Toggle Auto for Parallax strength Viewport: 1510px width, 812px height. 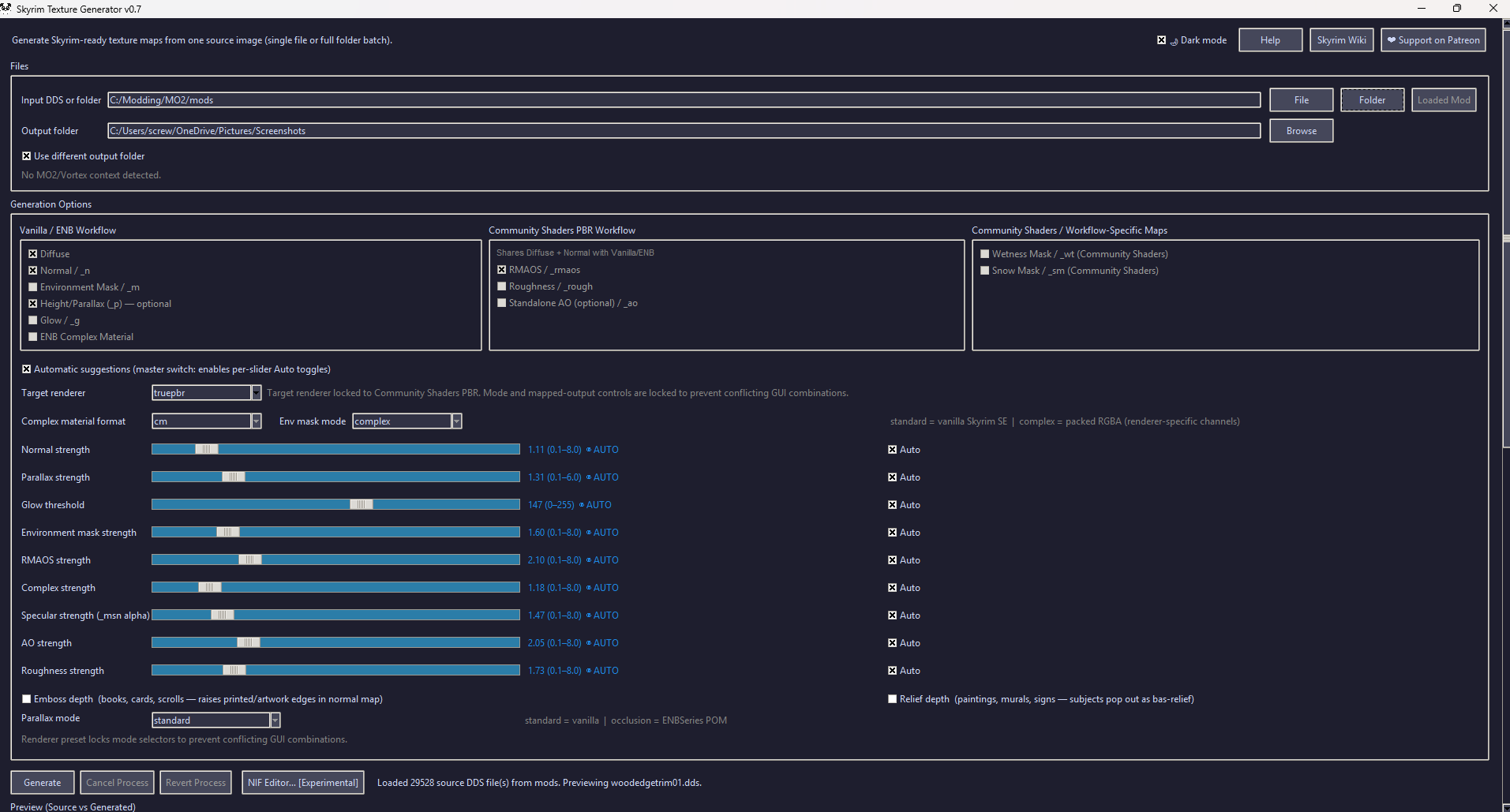click(x=892, y=477)
